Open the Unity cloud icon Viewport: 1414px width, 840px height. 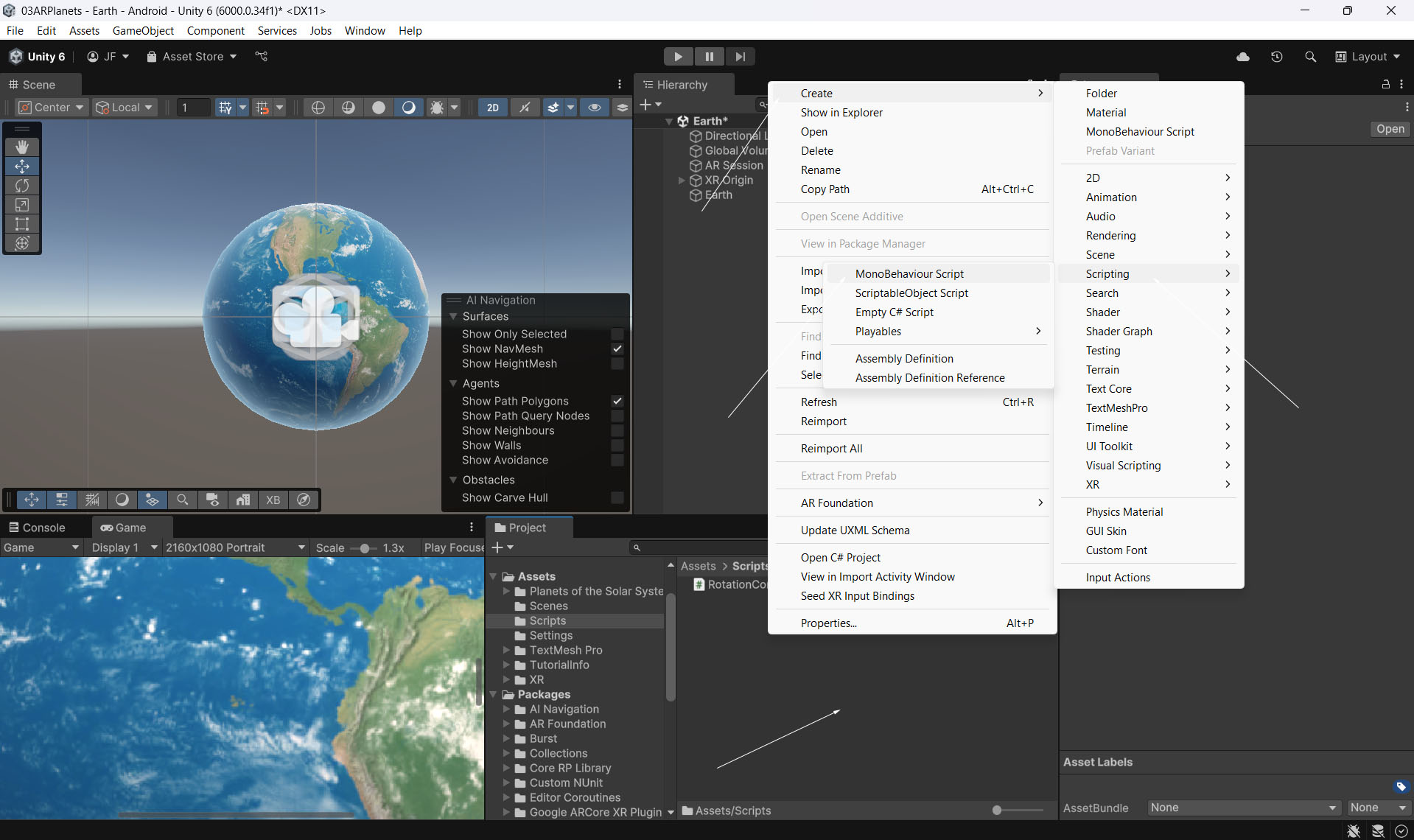[1243, 57]
